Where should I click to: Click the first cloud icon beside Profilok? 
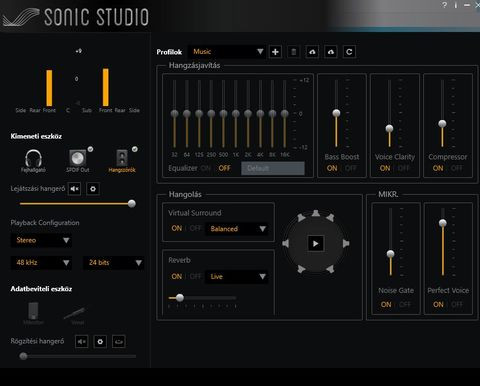tap(312, 52)
